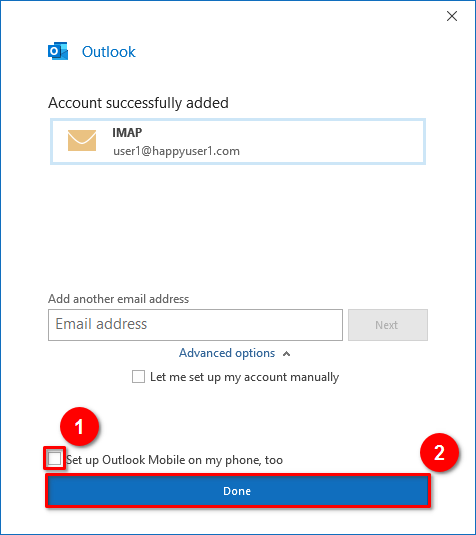Click the bold IMAP account type label
This screenshot has width=476, height=535.
pyautogui.click(x=127, y=132)
